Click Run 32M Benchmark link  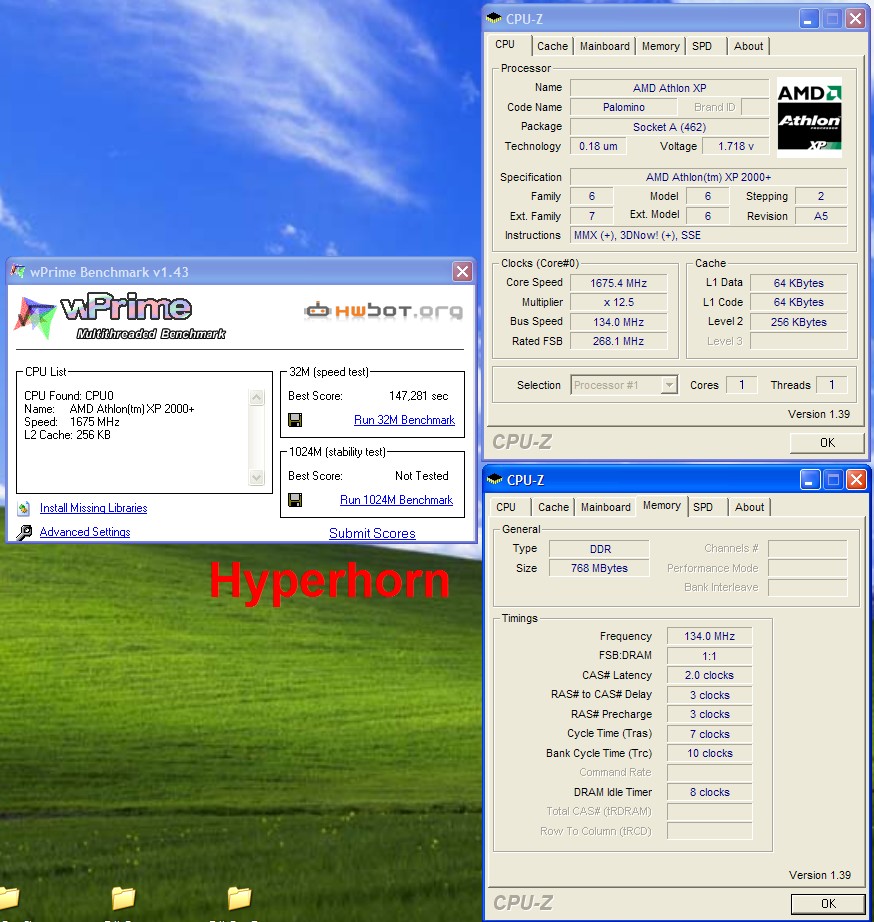click(404, 420)
